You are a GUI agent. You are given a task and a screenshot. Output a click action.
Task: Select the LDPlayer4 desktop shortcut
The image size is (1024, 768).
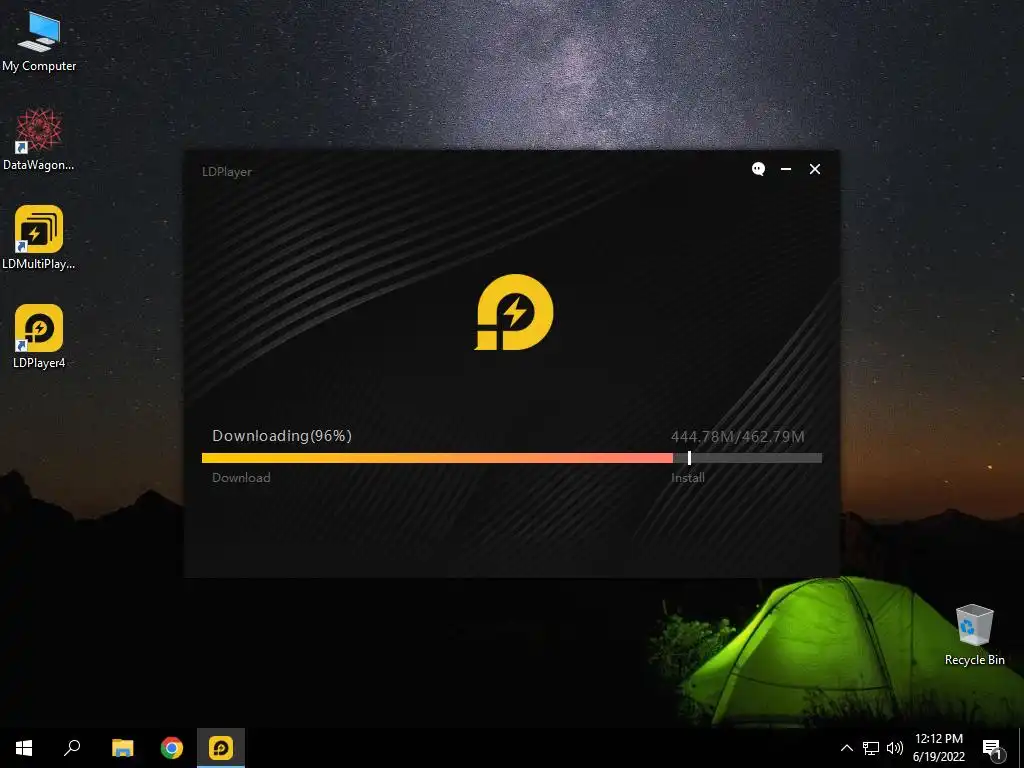39,336
